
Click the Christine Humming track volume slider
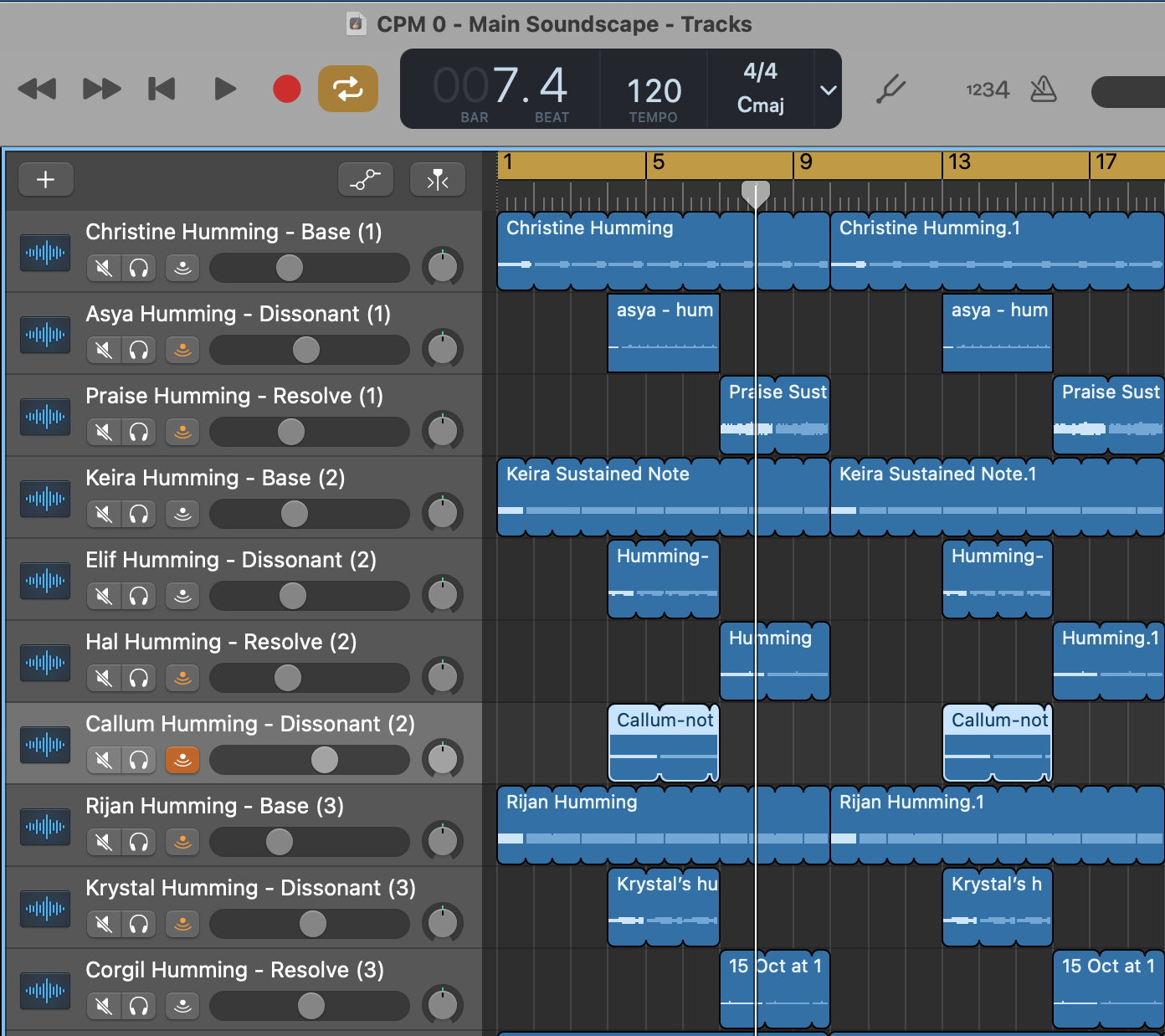pyautogui.click(x=310, y=268)
